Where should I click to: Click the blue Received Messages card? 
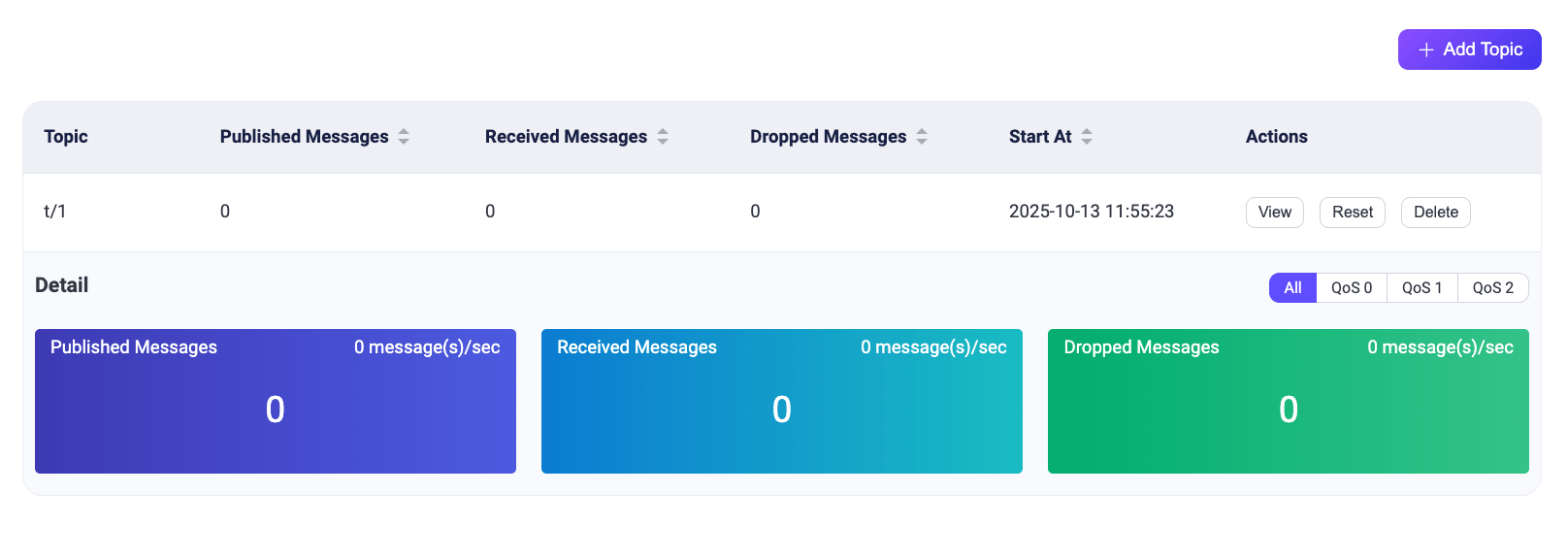pos(782,401)
